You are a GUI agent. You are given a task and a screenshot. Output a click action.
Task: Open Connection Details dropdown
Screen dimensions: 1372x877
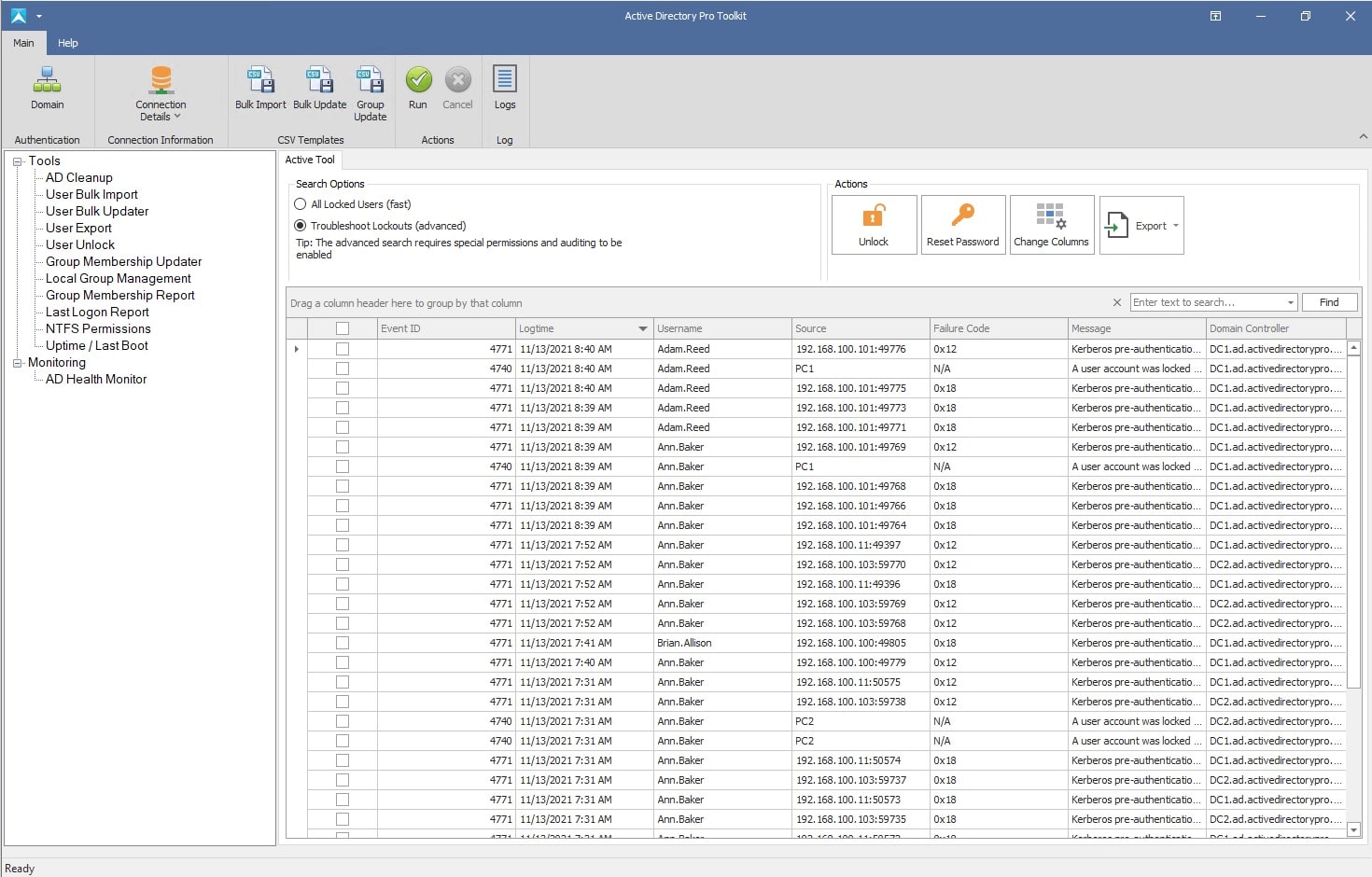point(161,93)
